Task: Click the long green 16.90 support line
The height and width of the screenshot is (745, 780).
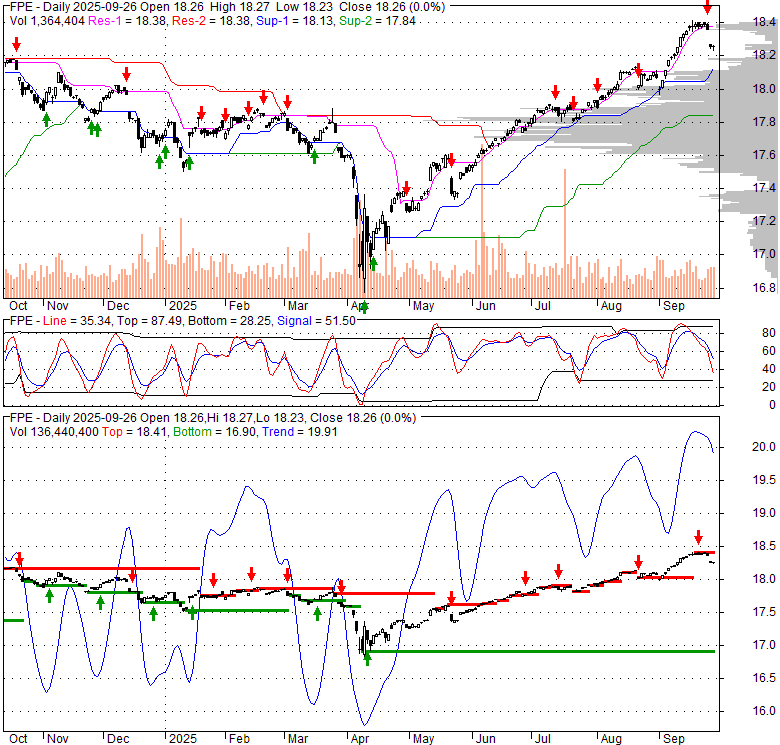Action: tap(541, 652)
